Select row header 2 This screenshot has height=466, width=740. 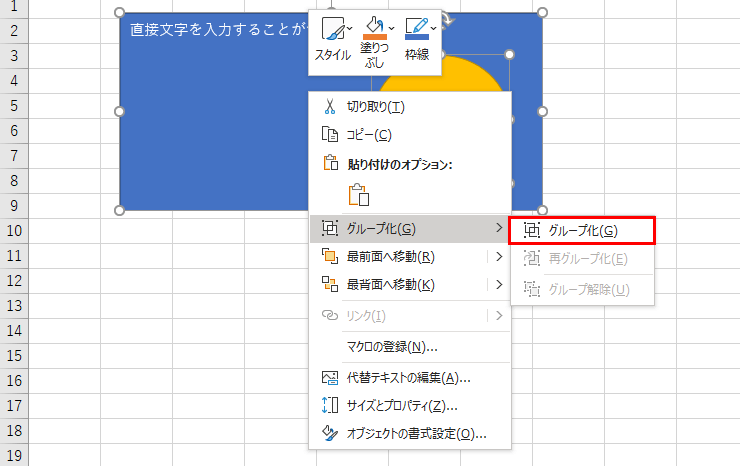tap(14, 31)
